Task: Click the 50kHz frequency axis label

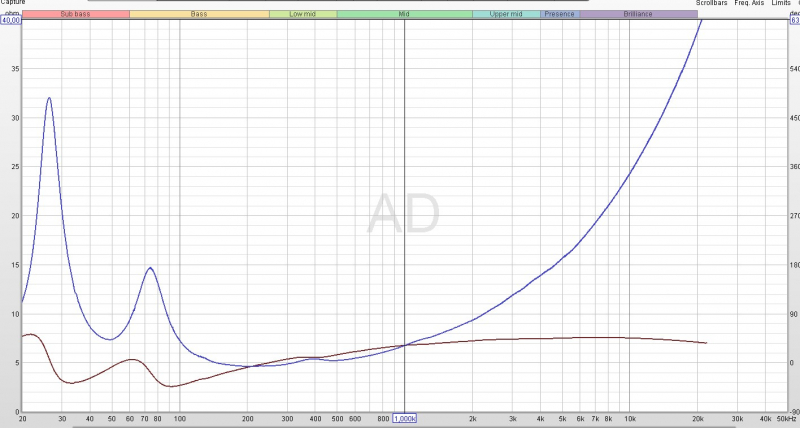Action: 787,419
